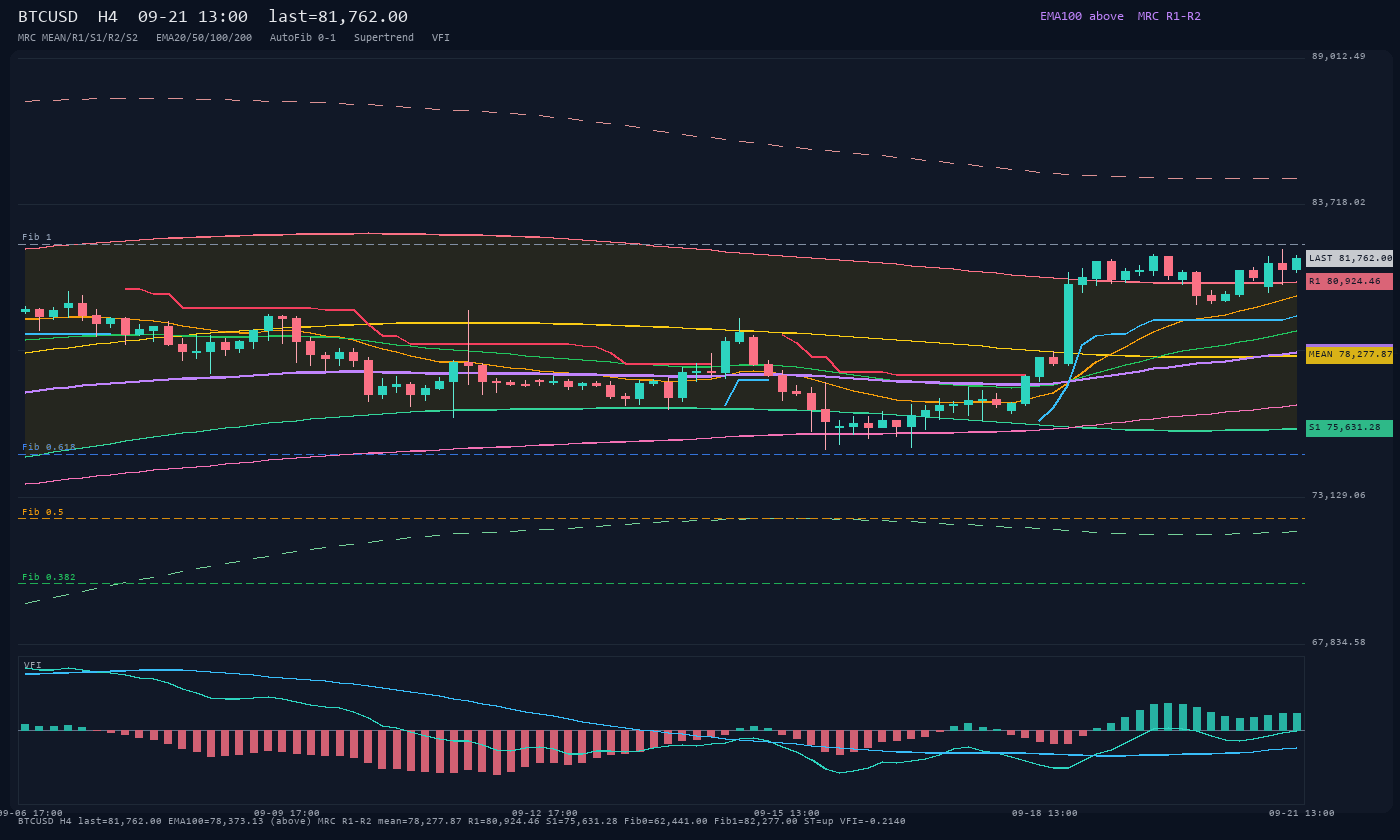Click the "VFI" label inside the oscillator panel
The width and height of the screenshot is (1400, 840).
pos(33,665)
